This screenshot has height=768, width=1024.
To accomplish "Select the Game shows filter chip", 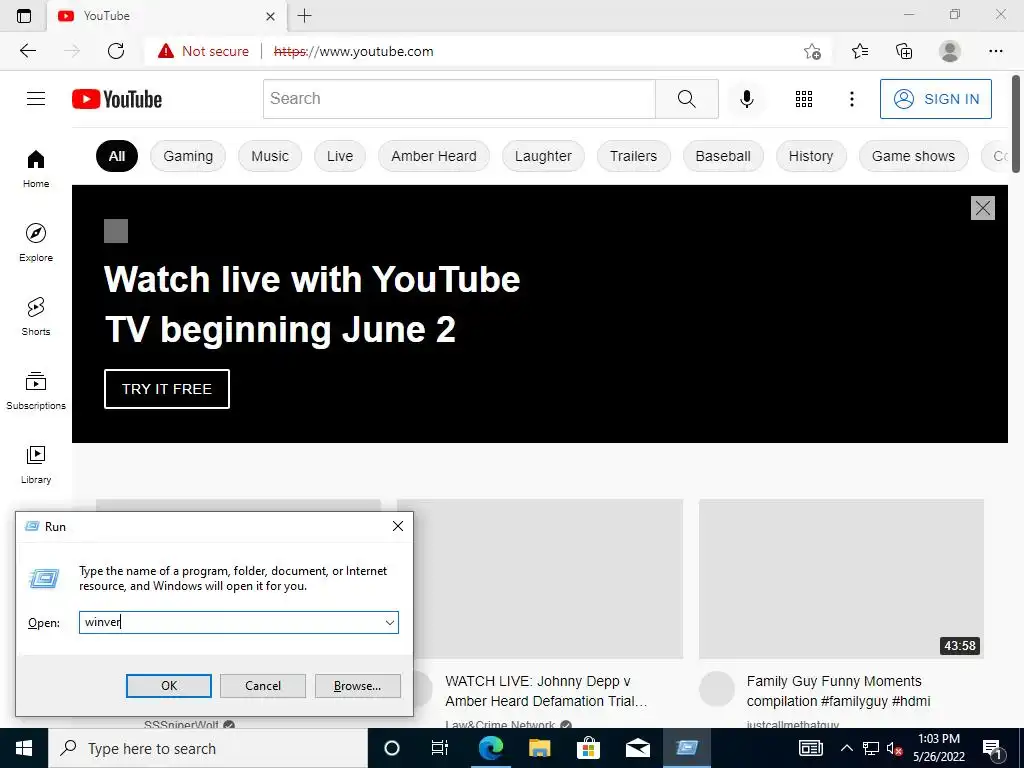I will tap(913, 156).
